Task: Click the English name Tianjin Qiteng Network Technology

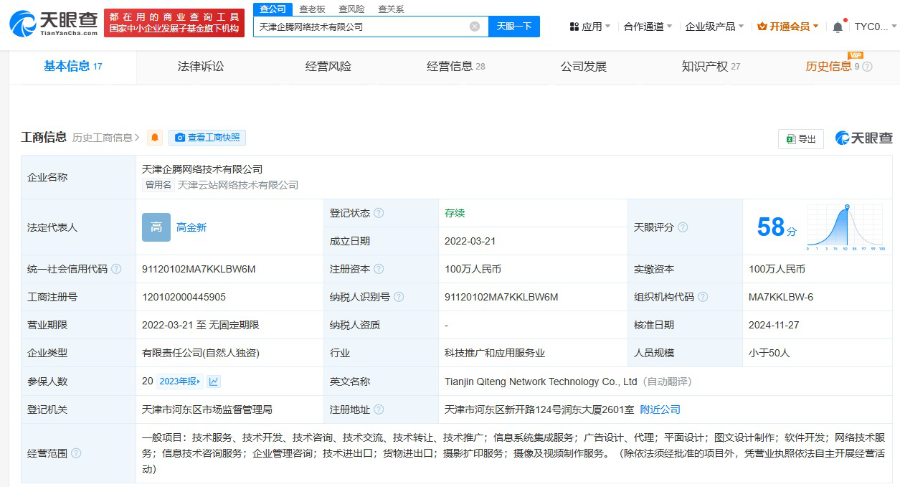Action: (x=541, y=381)
